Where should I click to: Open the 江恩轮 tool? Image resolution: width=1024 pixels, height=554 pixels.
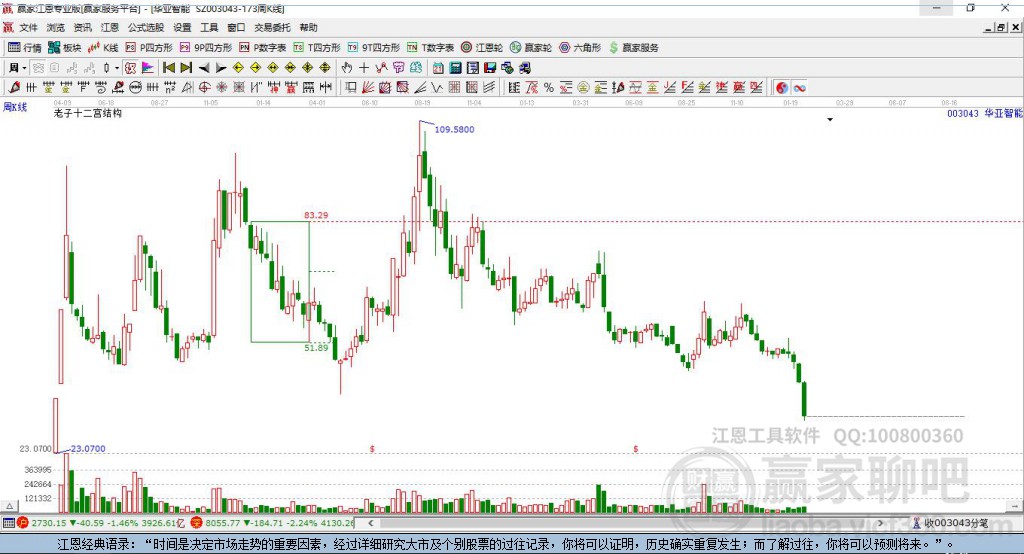(x=482, y=48)
